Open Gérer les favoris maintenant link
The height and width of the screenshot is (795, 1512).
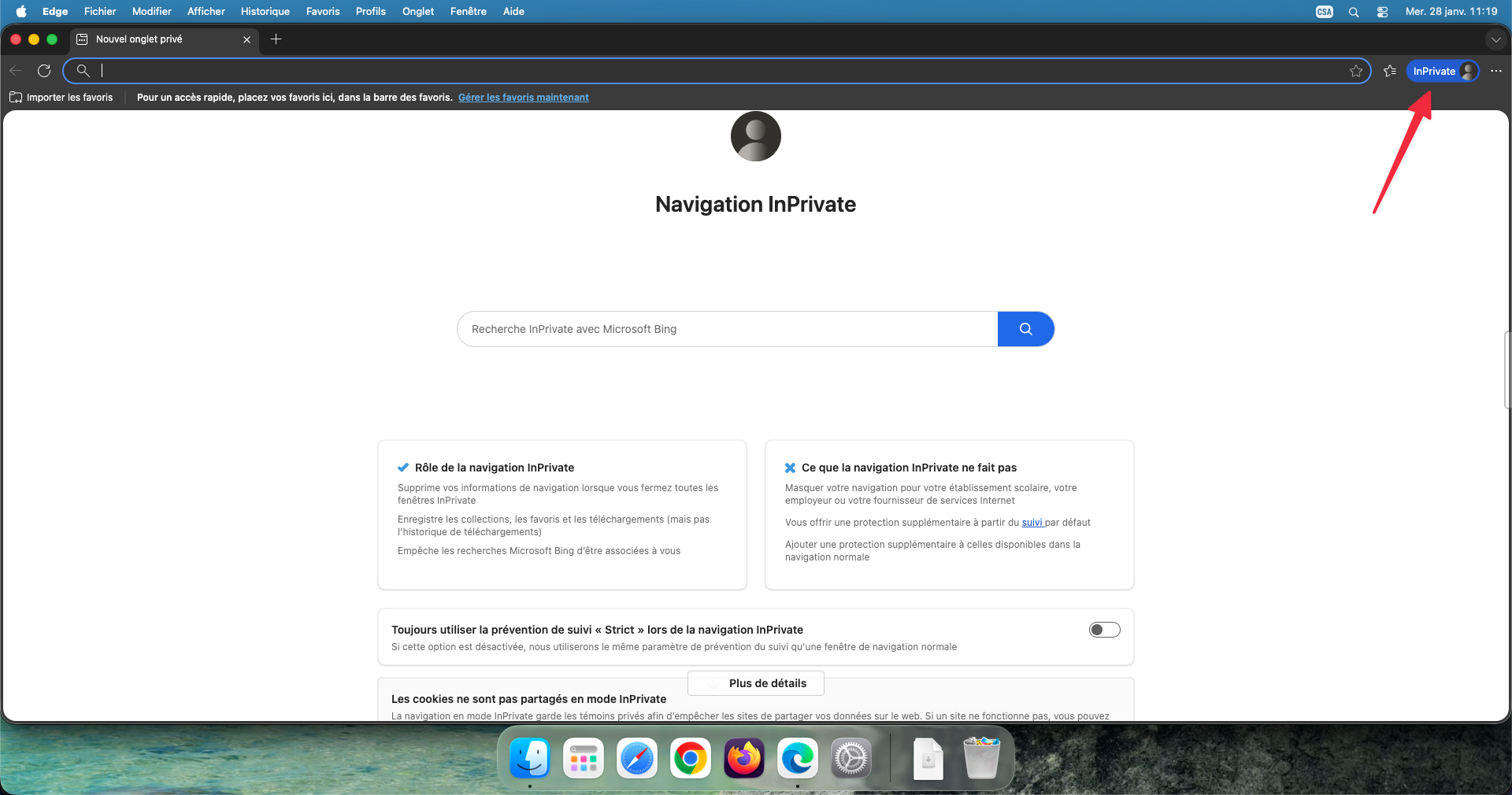[524, 98]
